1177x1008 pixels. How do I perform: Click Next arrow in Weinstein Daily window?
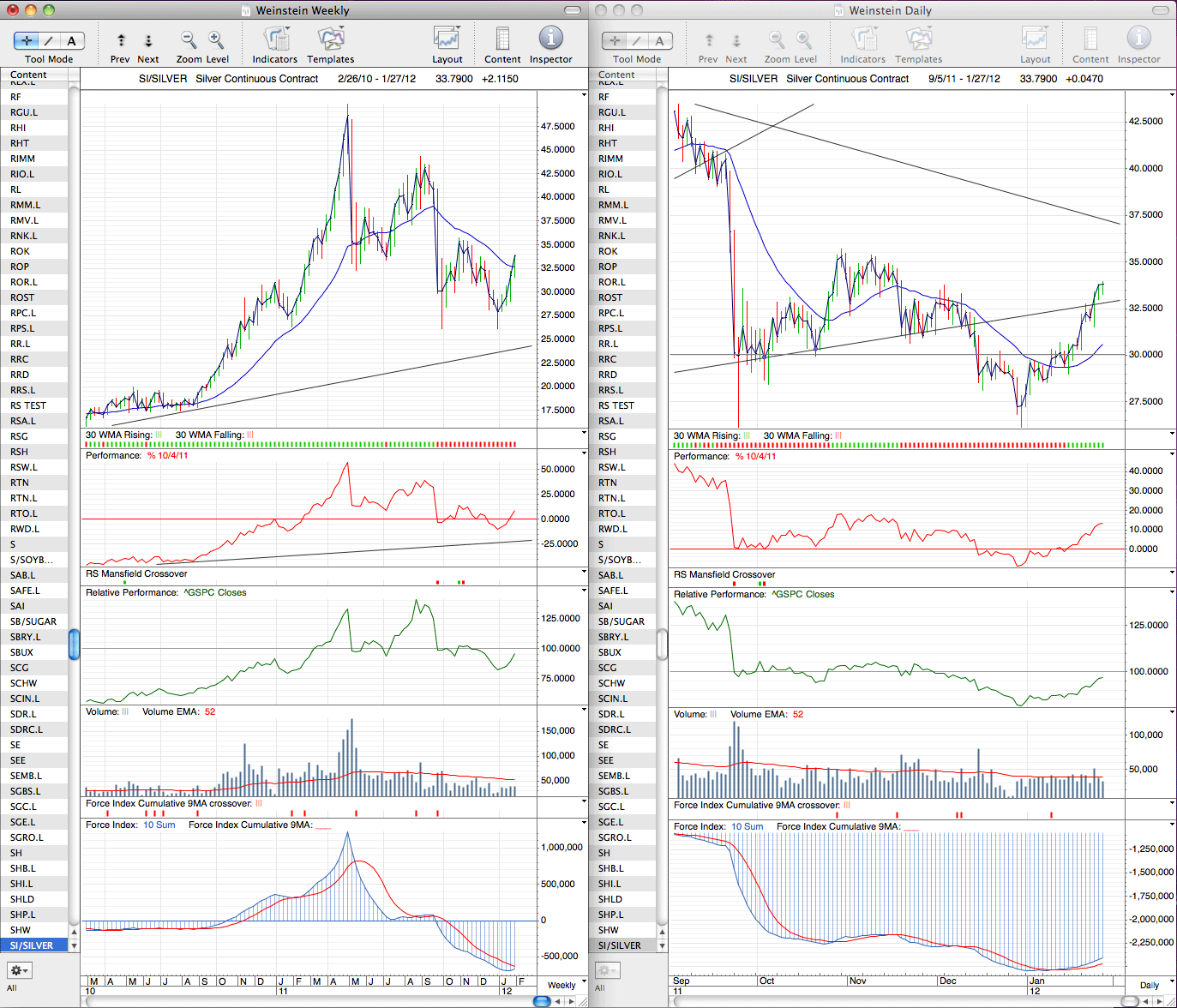coord(736,40)
